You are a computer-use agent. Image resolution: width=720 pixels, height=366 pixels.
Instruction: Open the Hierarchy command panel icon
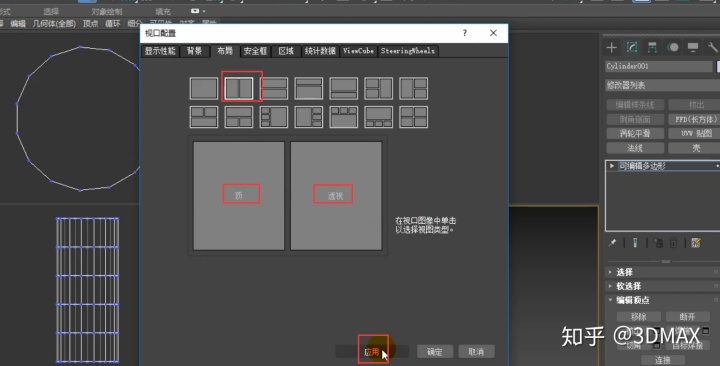652,47
